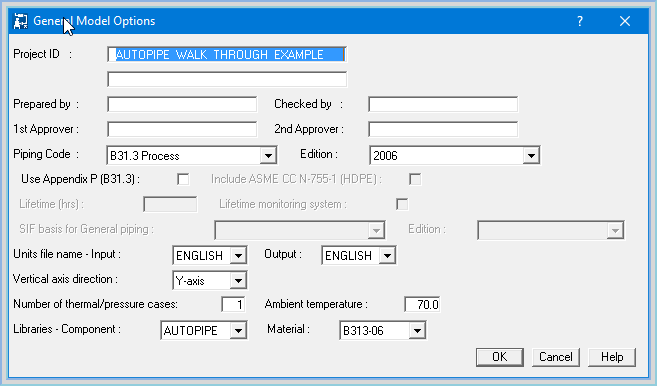This screenshot has height=386, width=657.
Task: Toggle Lifetime monitoring system checkbox
Action: (402, 205)
